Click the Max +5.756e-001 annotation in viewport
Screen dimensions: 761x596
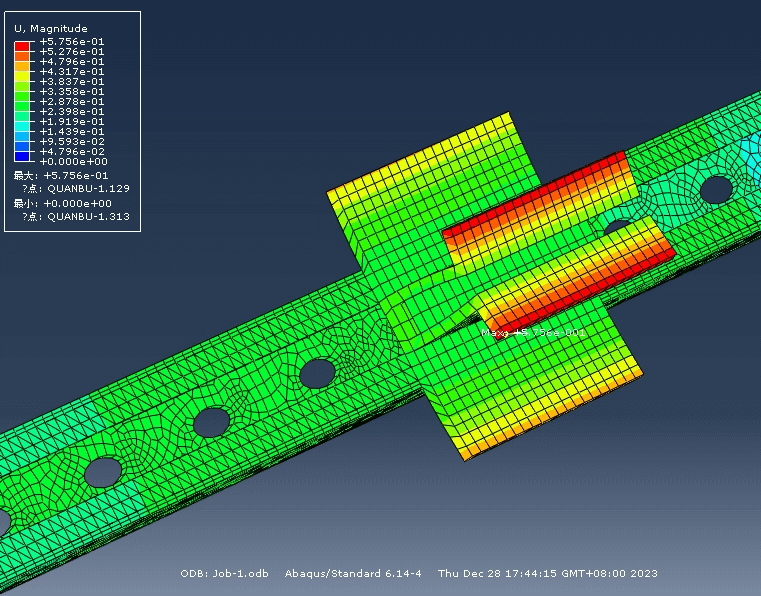tap(533, 332)
